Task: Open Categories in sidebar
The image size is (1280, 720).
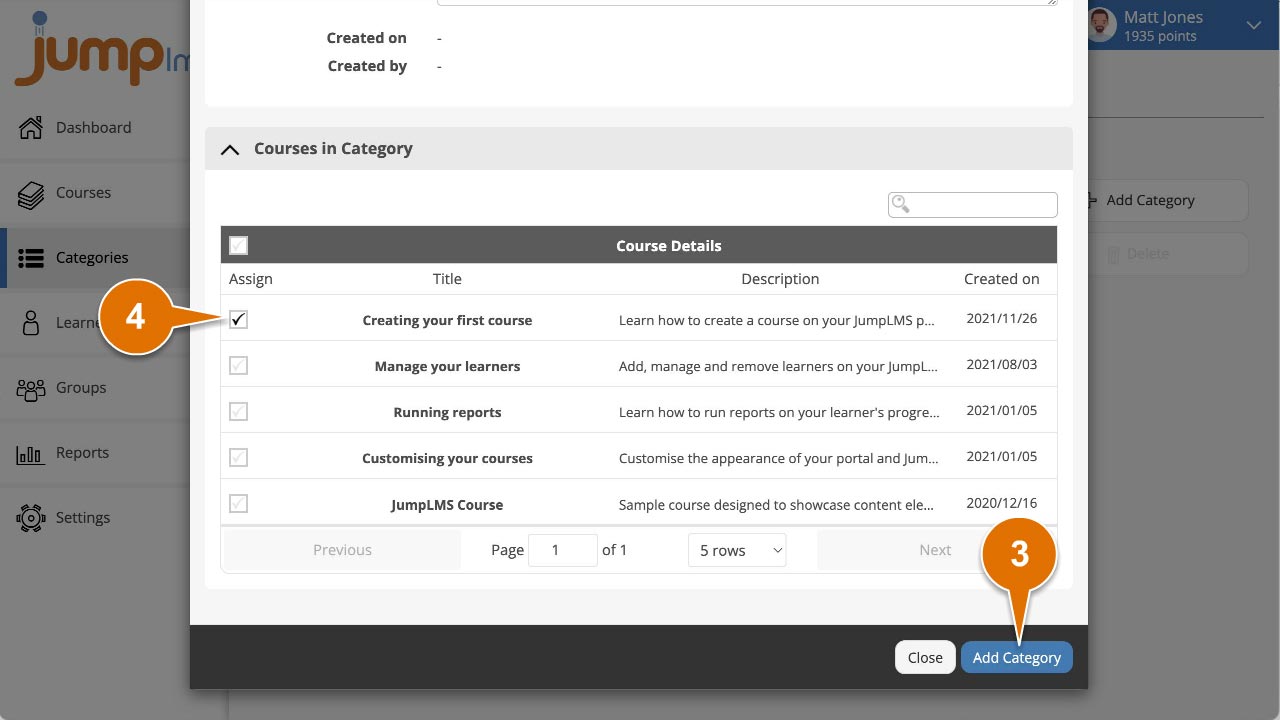Action: click(92, 257)
